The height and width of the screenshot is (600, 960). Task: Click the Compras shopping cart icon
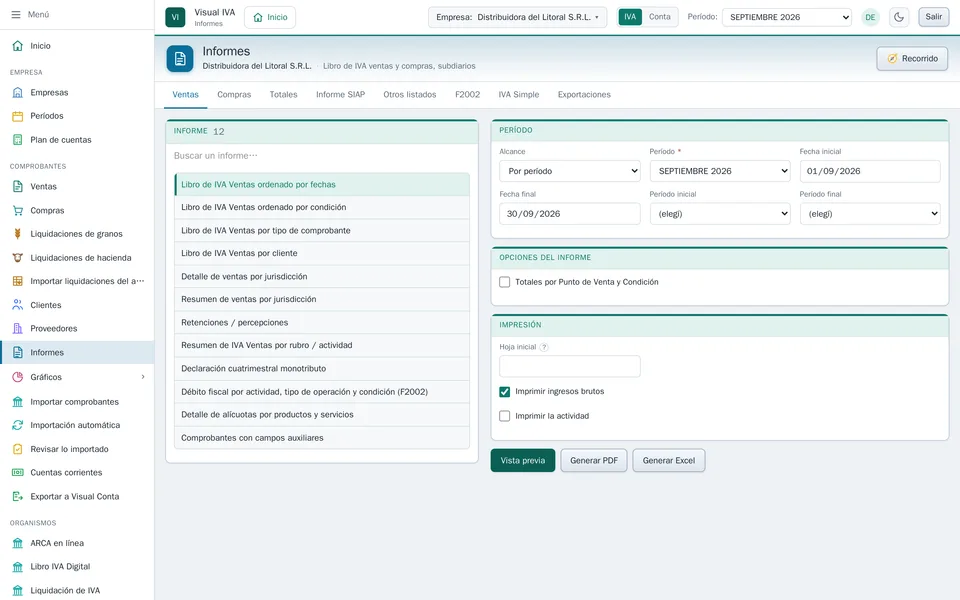coord(18,211)
